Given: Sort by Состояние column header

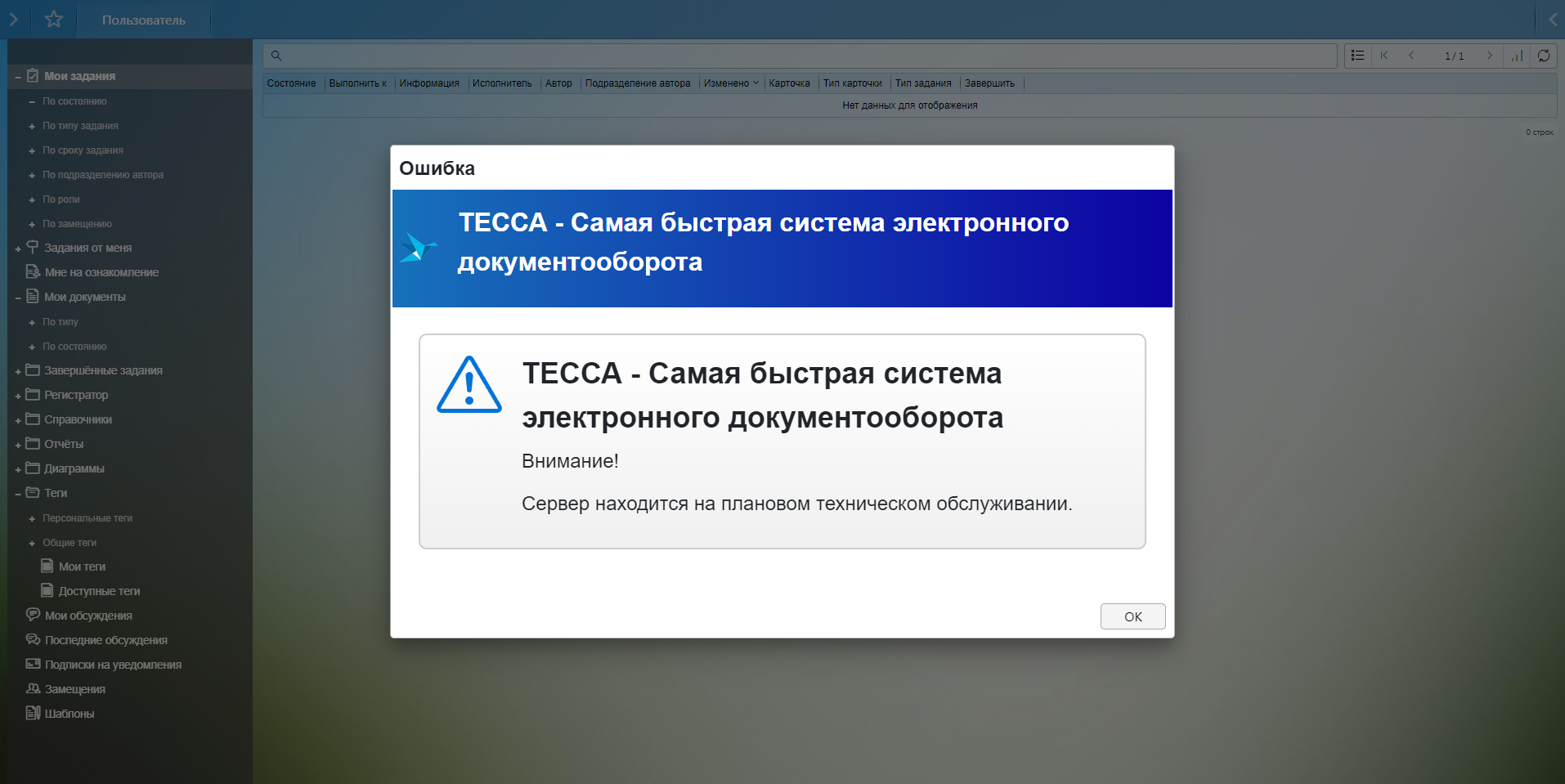Looking at the screenshot, I should tap(291, 83).
